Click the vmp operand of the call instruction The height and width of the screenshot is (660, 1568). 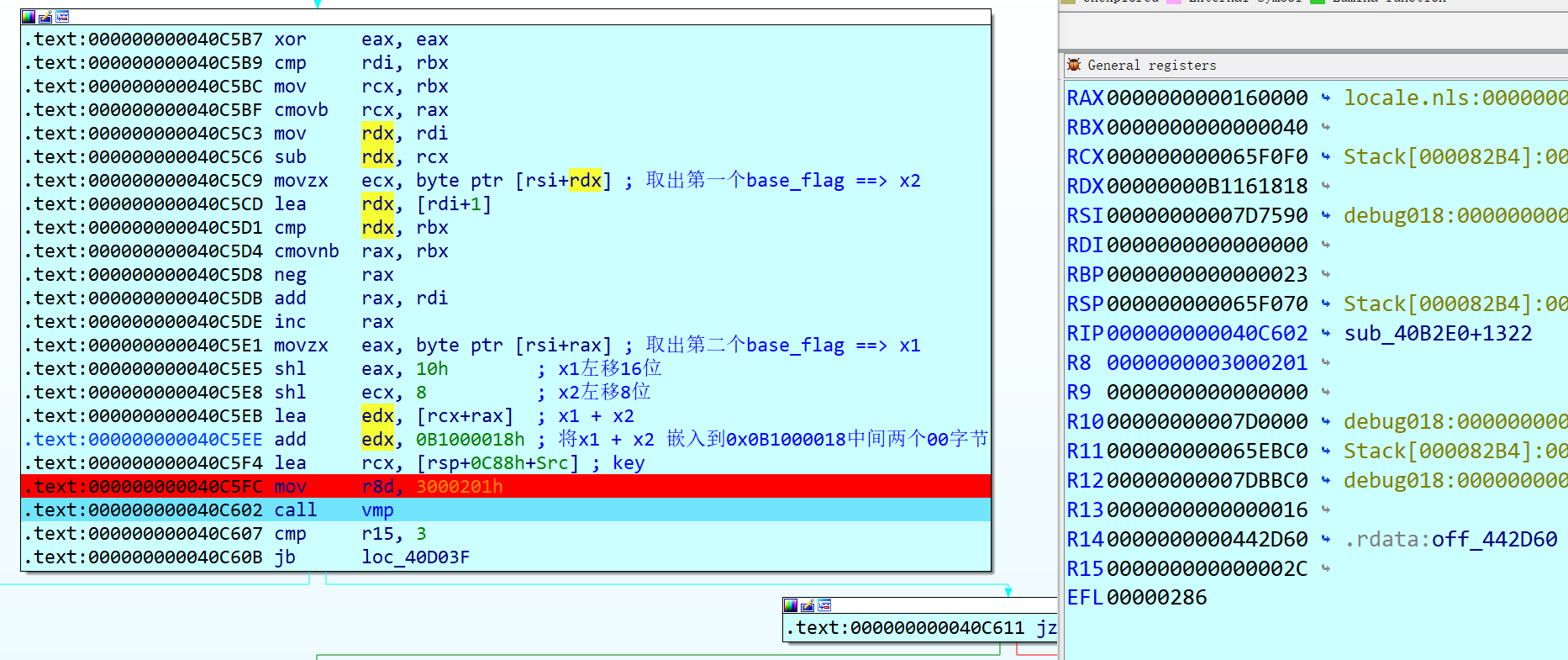tap(377, 510)
